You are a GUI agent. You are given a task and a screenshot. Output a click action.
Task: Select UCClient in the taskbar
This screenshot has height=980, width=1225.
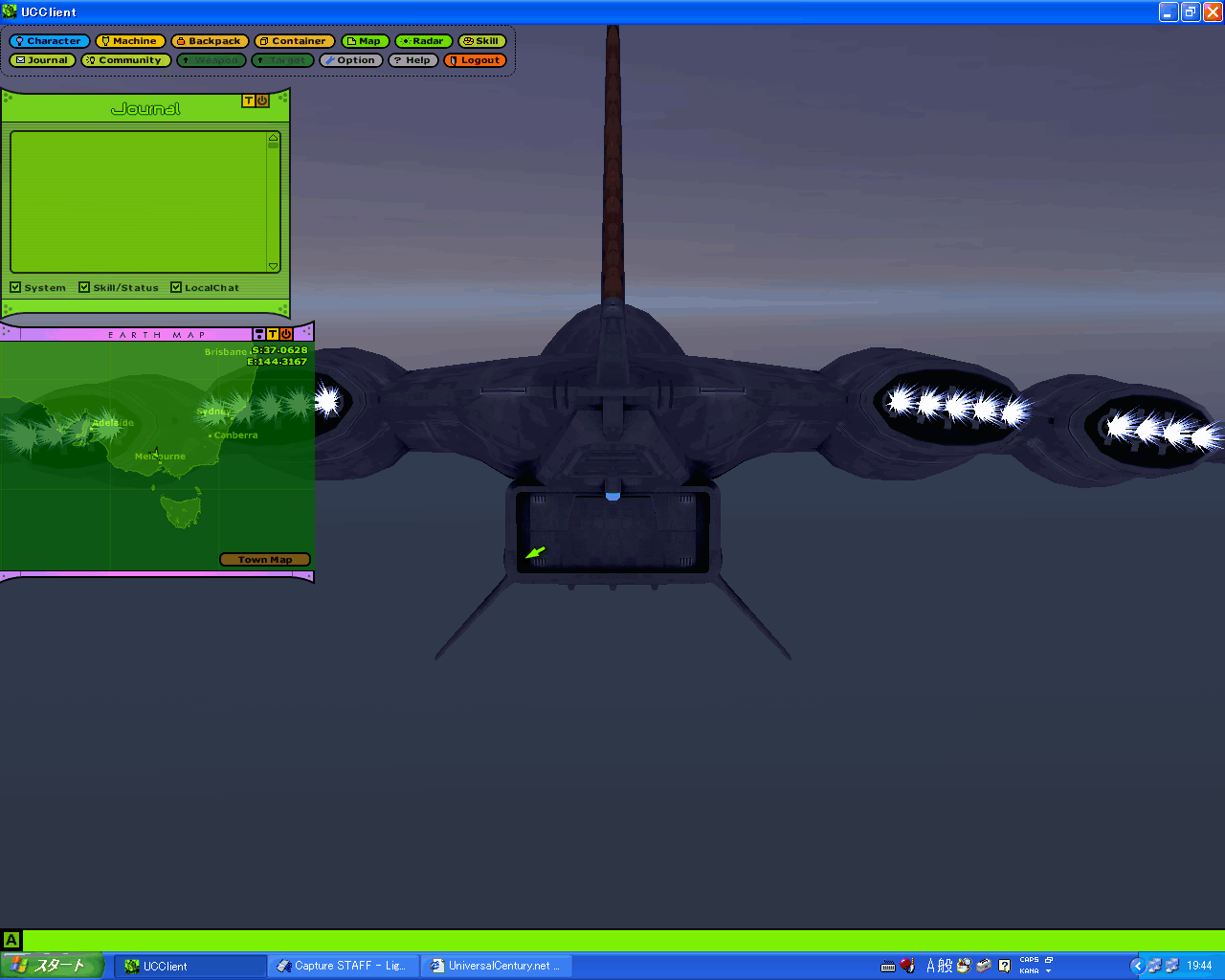[191, 967]
